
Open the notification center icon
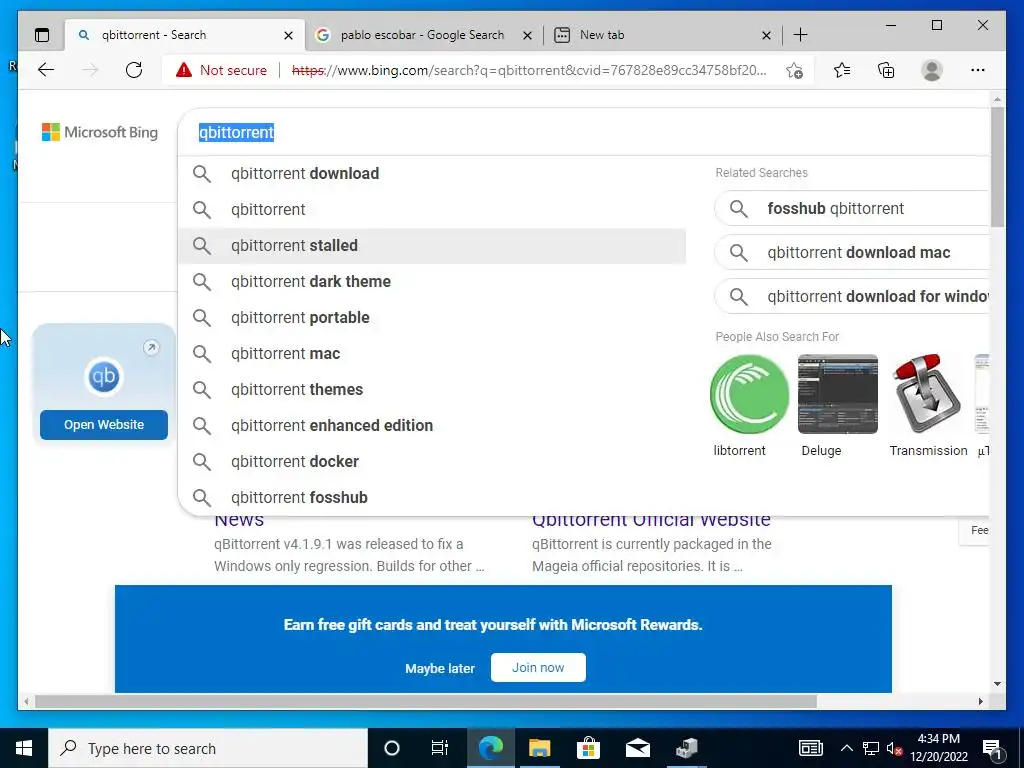tap(992, 749)
